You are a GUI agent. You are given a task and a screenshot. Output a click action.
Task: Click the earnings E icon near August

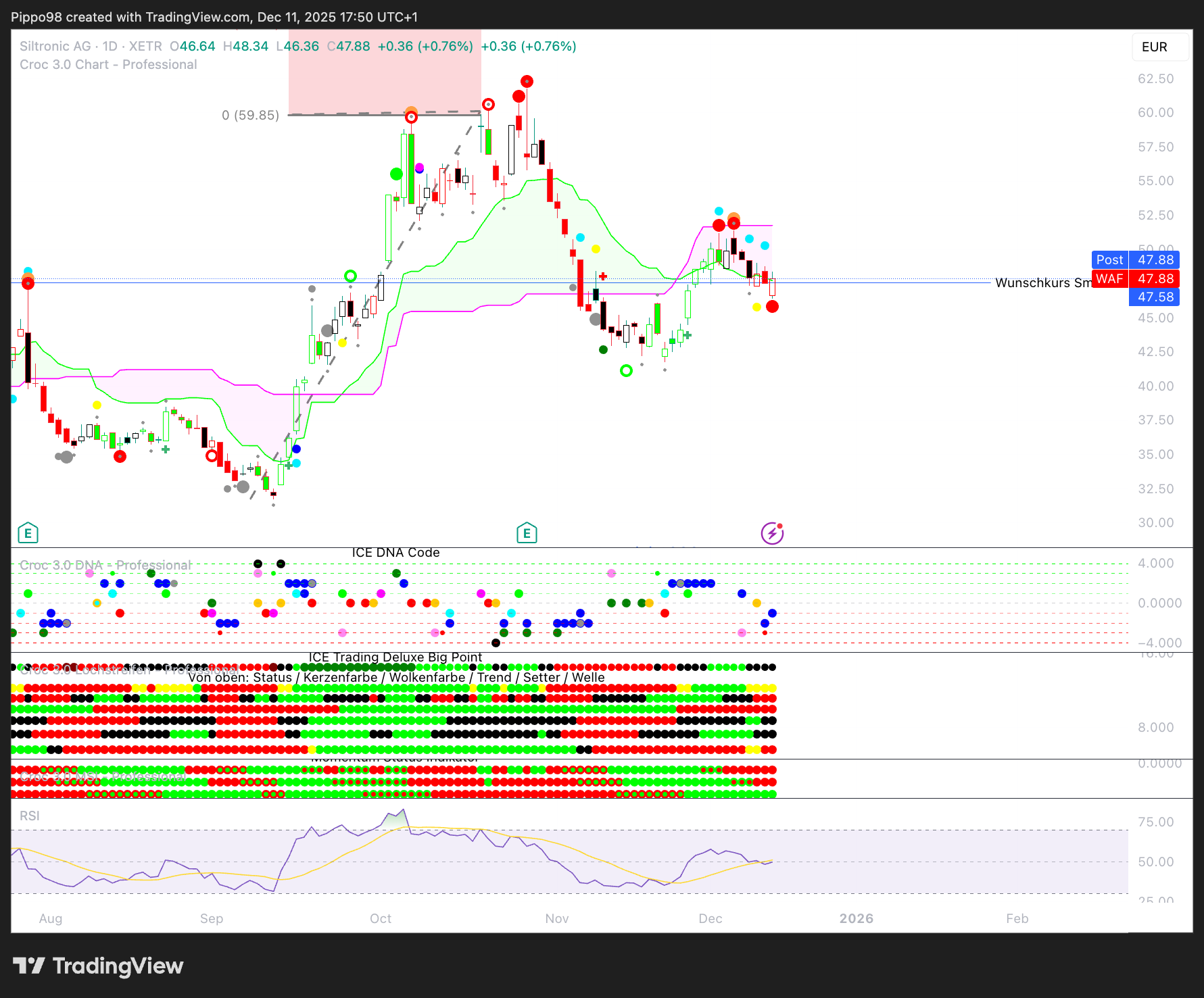[28, 533]
